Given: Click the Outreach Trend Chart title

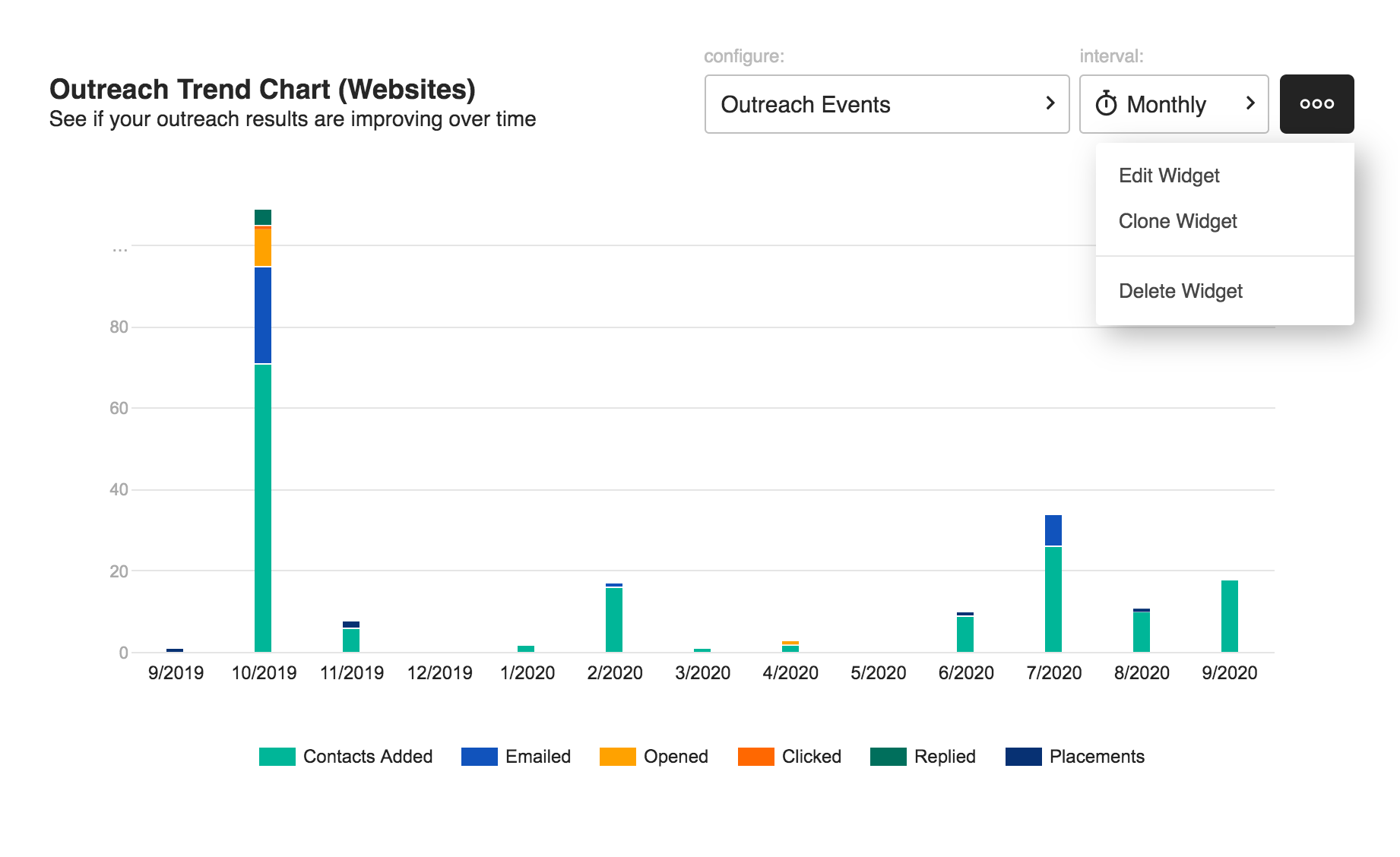Looking at the screenshot, I should point(262,90).
